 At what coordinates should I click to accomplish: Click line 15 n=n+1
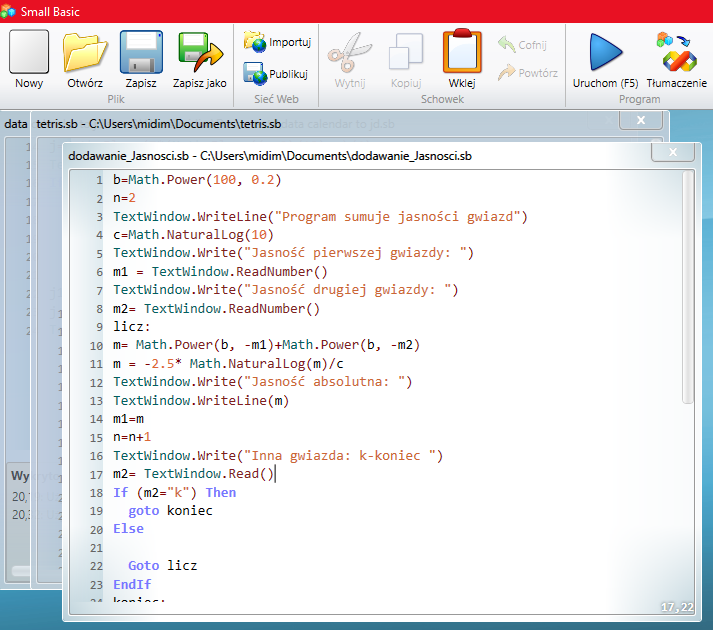[x=132, y=437]
